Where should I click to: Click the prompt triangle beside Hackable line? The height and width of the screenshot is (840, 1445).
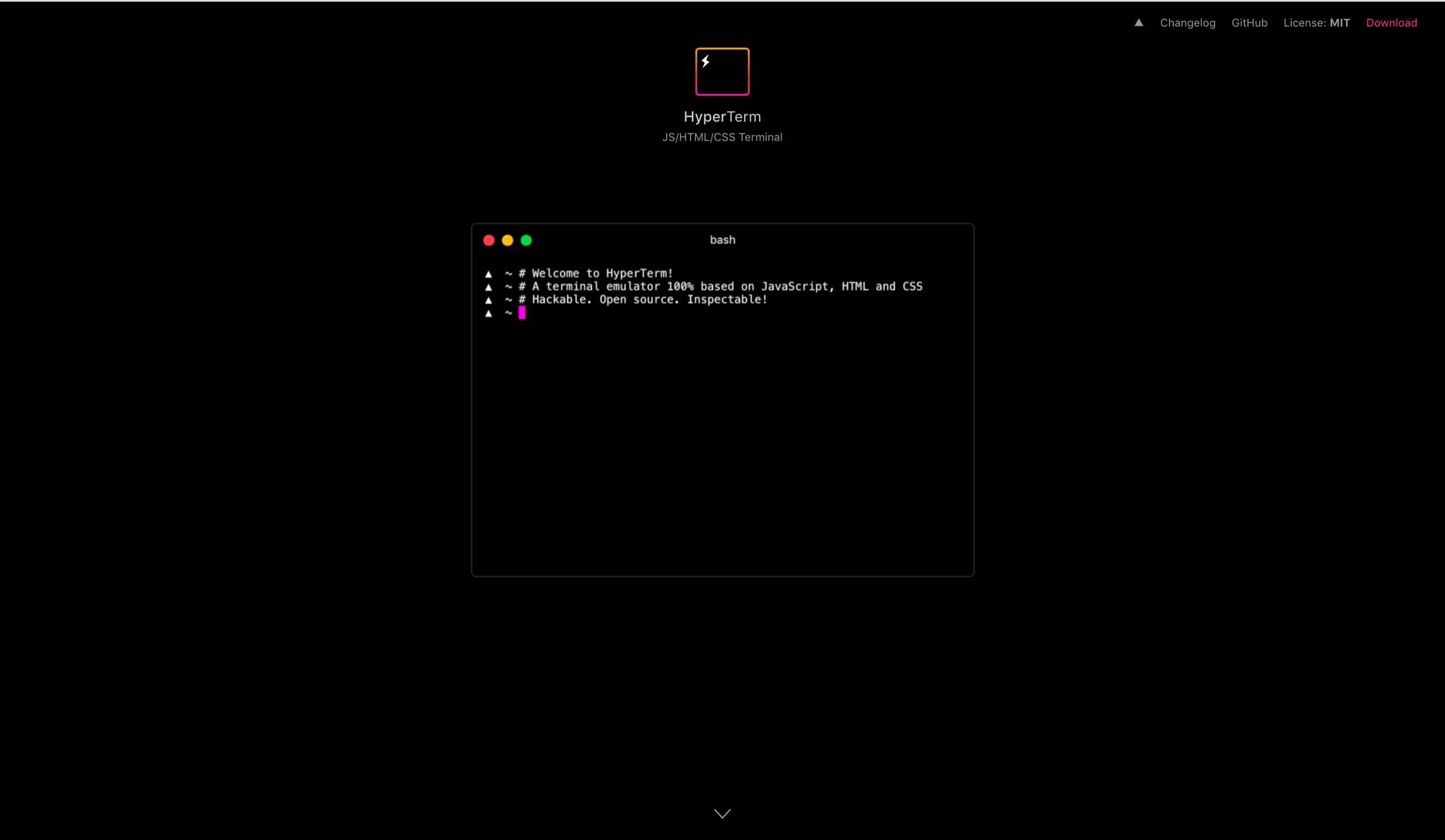pos(489,300)
